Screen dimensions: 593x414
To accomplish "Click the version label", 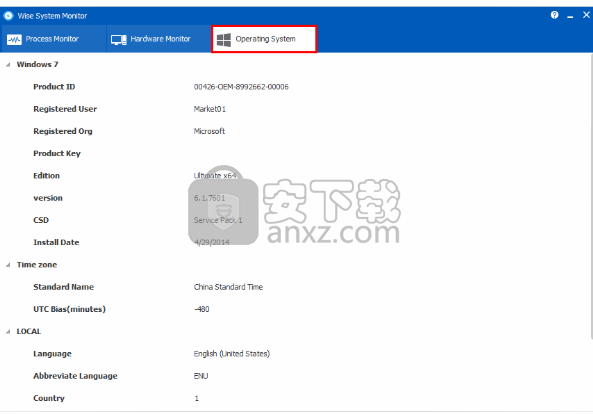I will 48,198.
